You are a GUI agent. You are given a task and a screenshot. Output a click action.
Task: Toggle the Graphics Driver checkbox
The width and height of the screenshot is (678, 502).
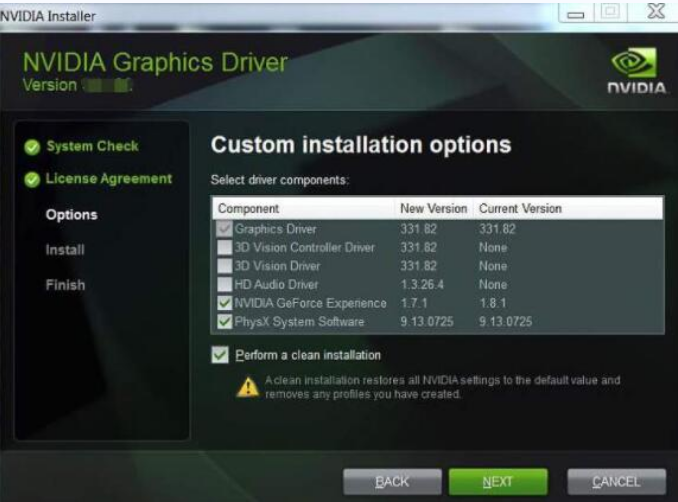[224, 229]
